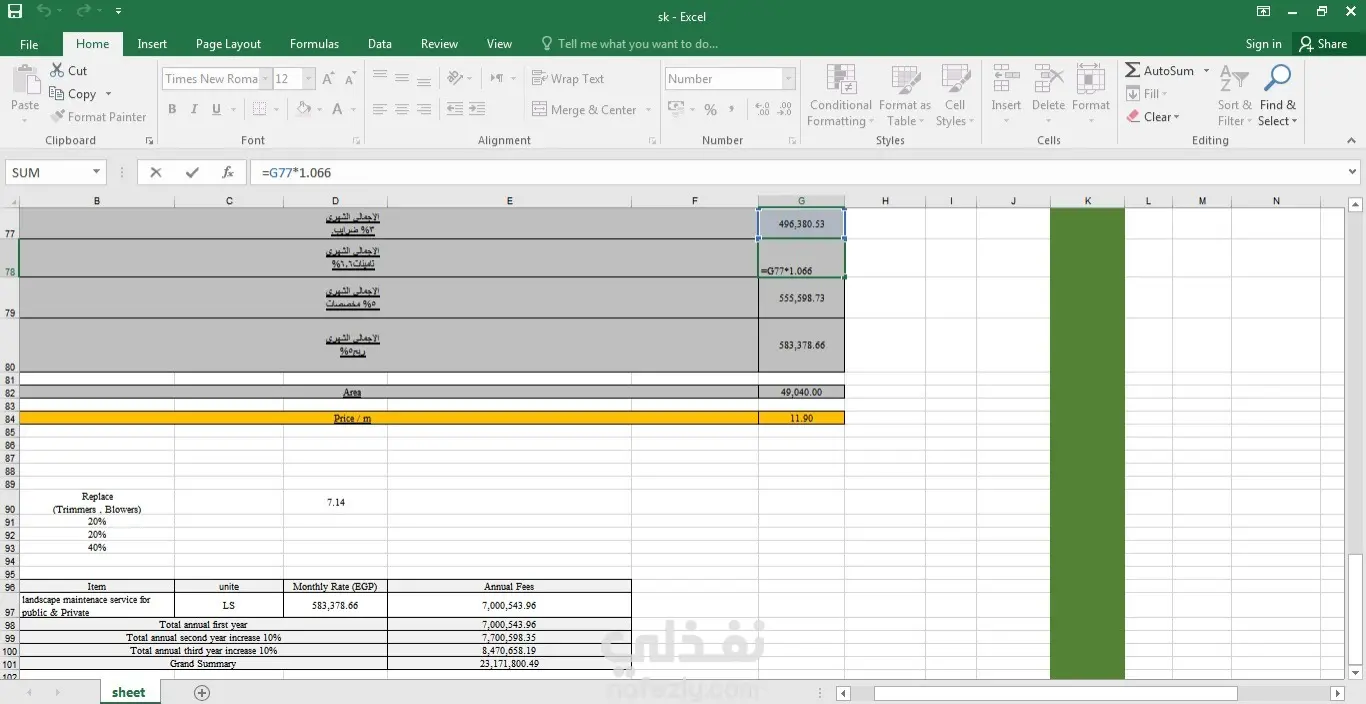Click the Wrap Text button
The width and height of the screenshot is (1366, 704).
pos(568,79)
